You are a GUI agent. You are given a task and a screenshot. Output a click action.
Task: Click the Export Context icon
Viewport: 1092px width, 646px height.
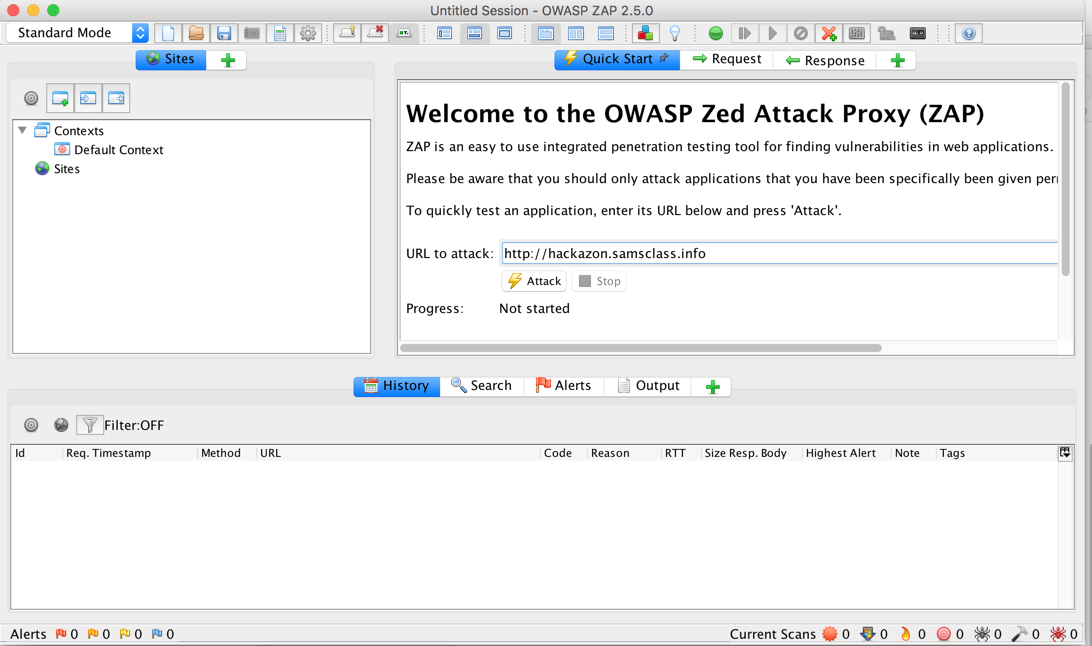click(x=116, y=98)
